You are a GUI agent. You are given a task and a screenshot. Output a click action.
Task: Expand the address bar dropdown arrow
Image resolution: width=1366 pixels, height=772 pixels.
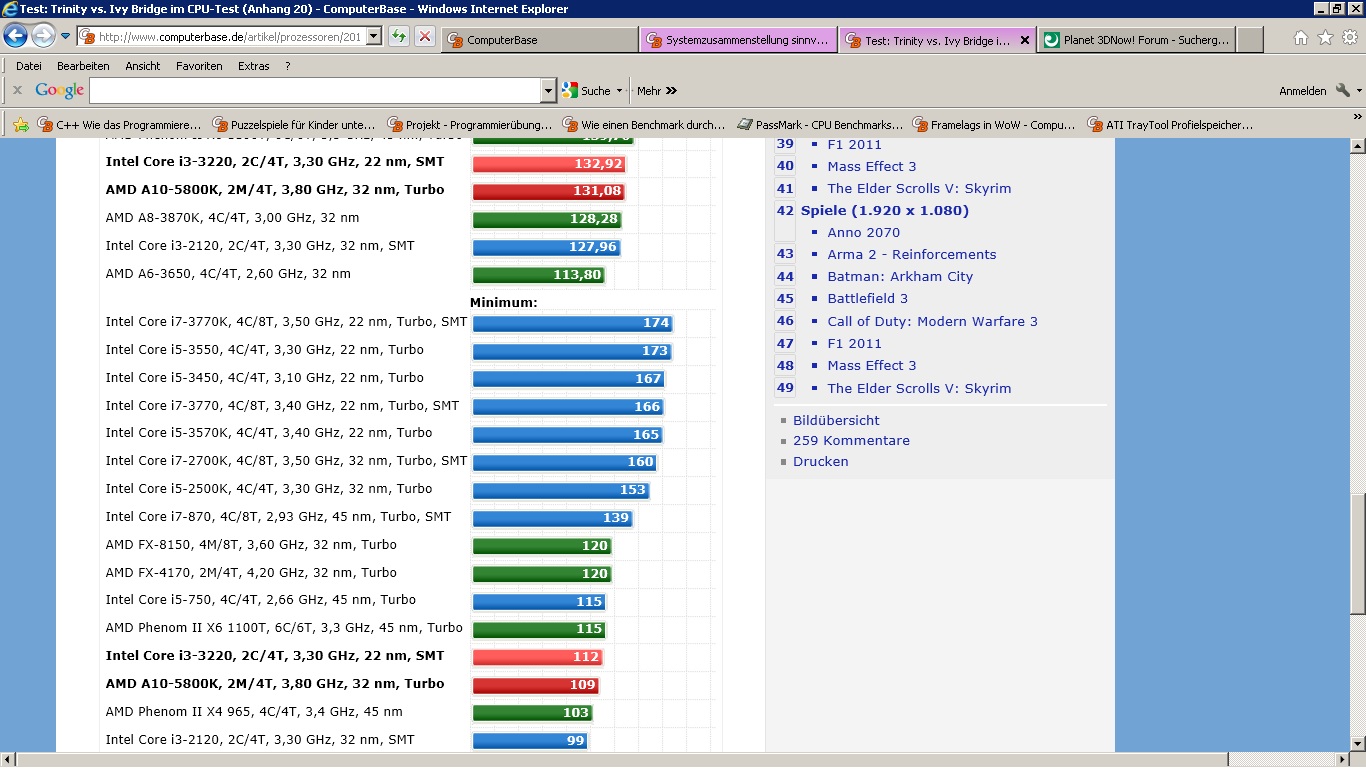[373, 37]
